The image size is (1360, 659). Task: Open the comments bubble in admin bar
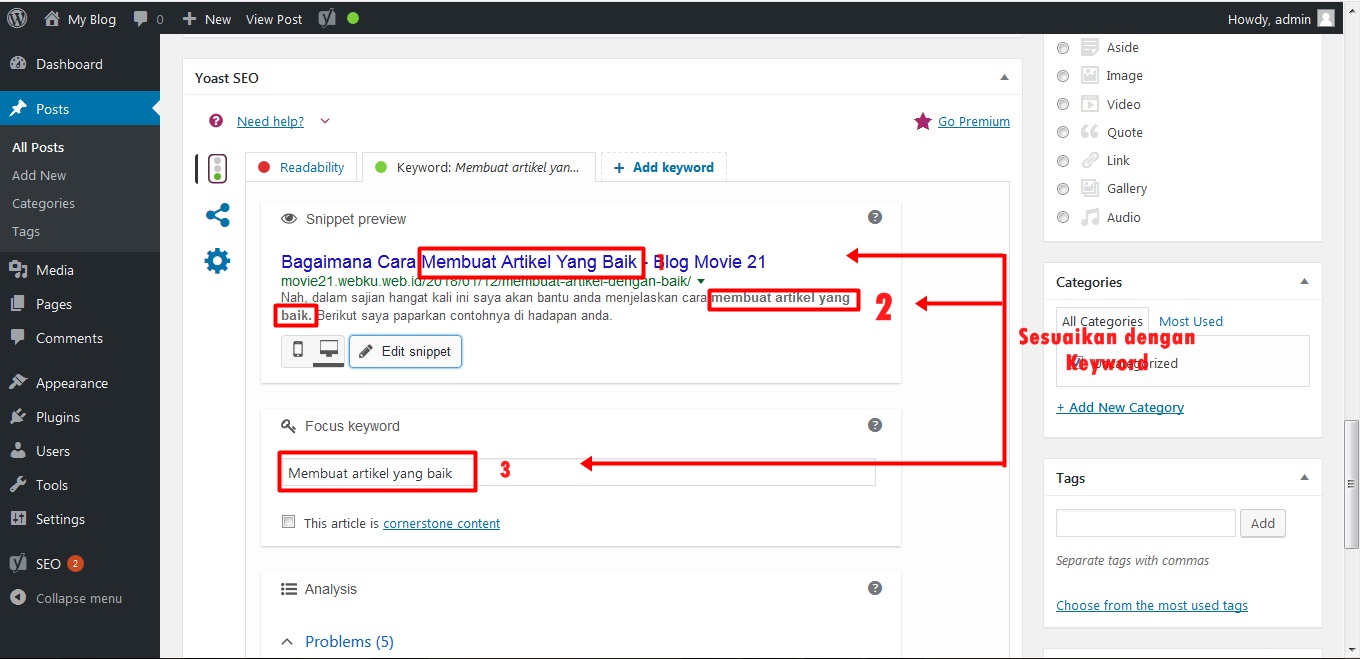click(148, 19)
